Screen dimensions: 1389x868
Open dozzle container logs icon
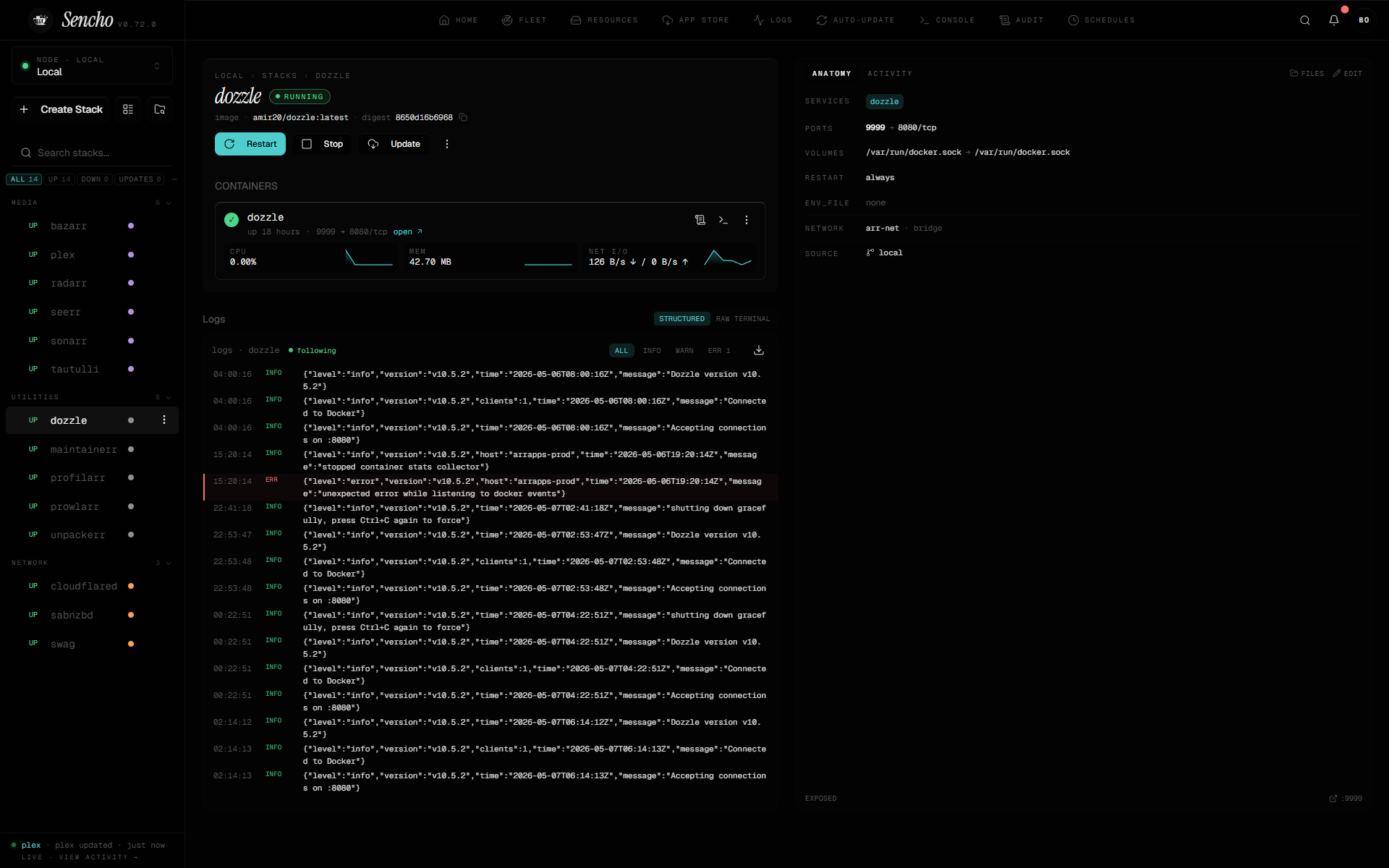700,220
